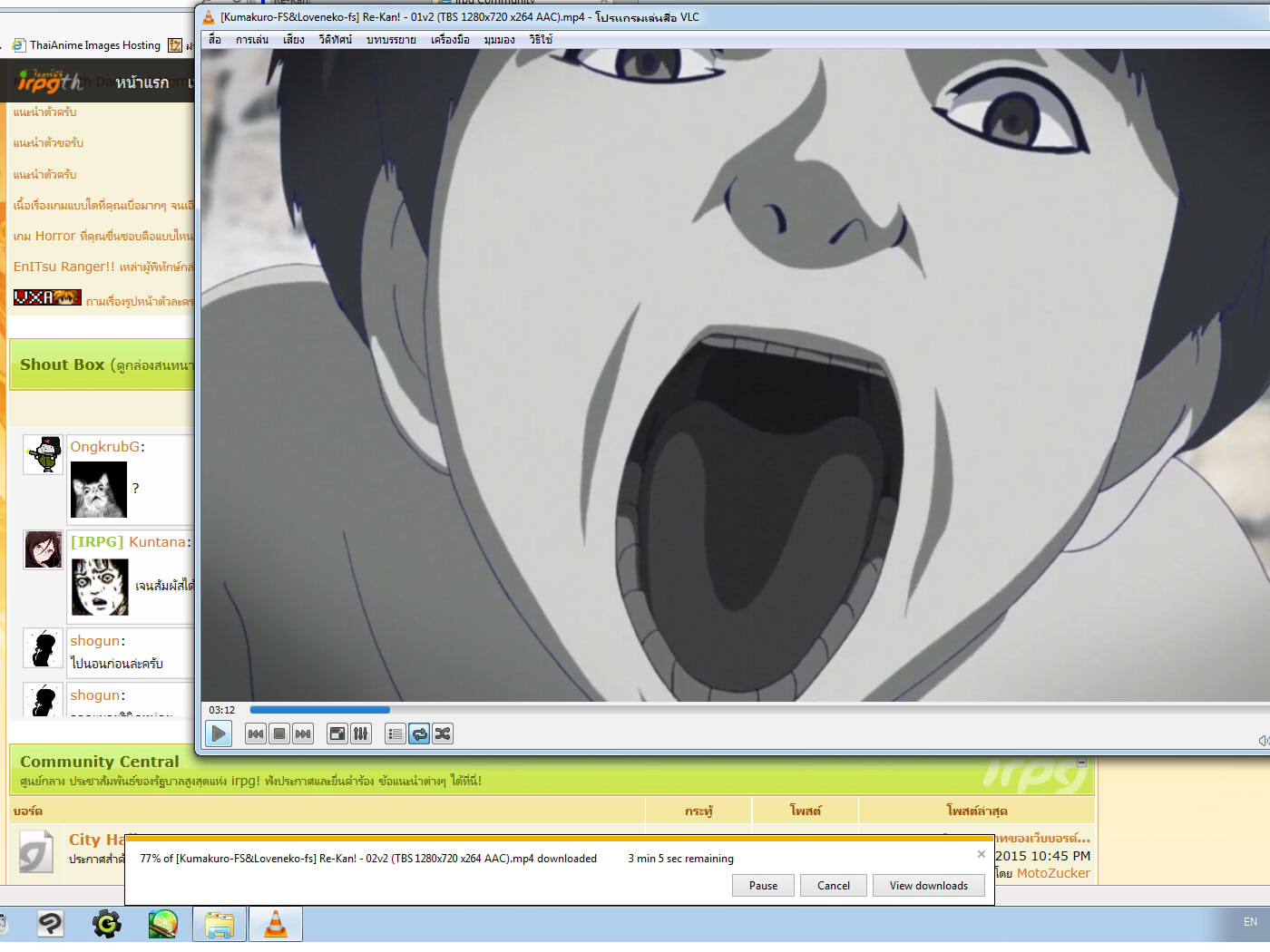View the cat image posted by OngkrubG
1270x952 pixels.
pos(99,490)
